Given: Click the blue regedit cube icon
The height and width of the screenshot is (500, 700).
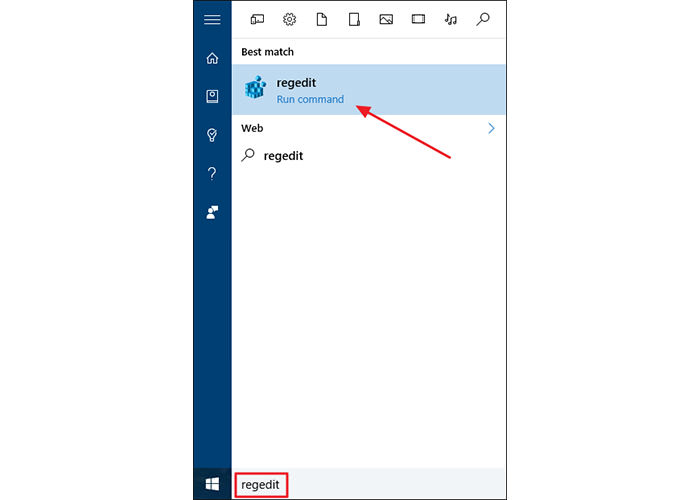Looking at the screenshot, I should click(256, 89).
